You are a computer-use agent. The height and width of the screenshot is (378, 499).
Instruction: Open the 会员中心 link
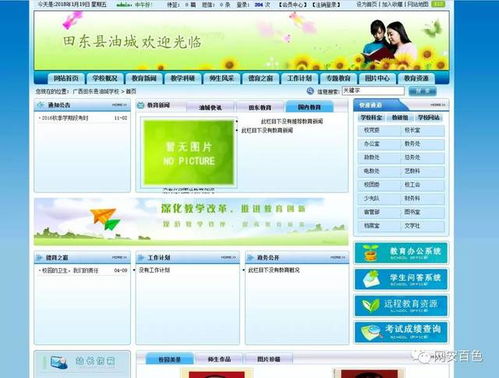(x=293, y=5)
